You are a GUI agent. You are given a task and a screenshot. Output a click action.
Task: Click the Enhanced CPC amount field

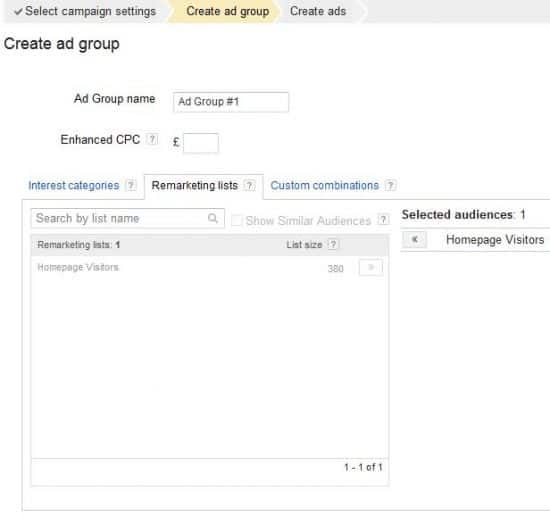tap(201, 143)
